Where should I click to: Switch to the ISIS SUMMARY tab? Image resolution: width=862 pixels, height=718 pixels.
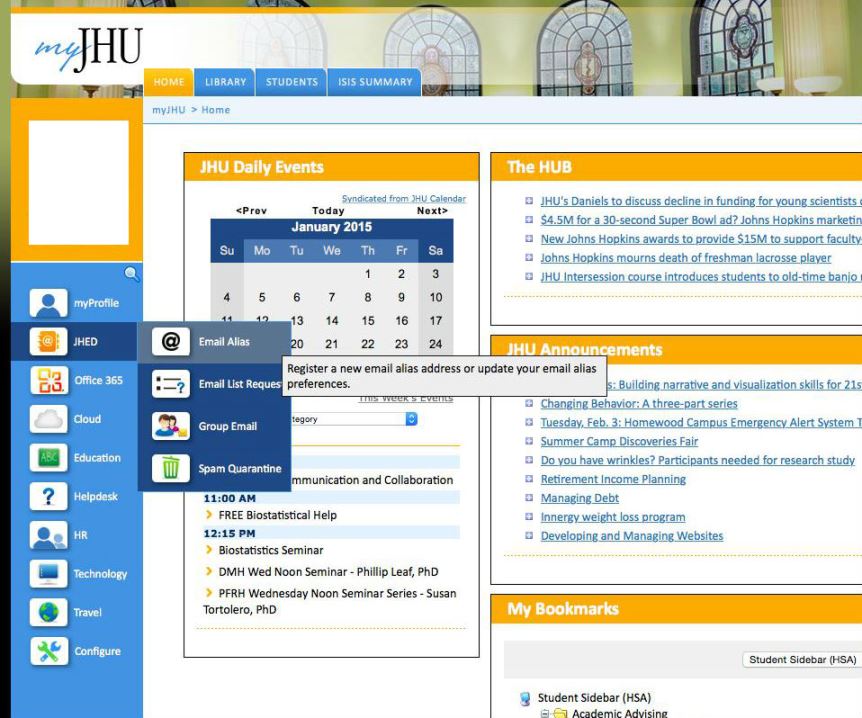click(x=375, y=82)
